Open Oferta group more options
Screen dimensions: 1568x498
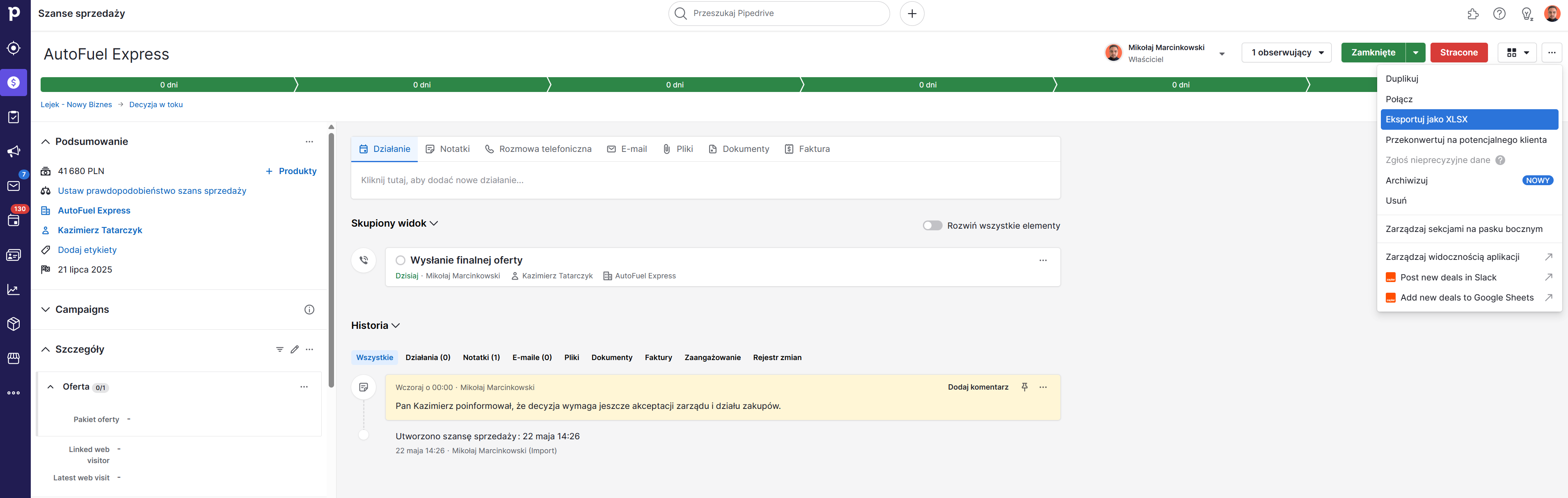[x=304, y=387]
